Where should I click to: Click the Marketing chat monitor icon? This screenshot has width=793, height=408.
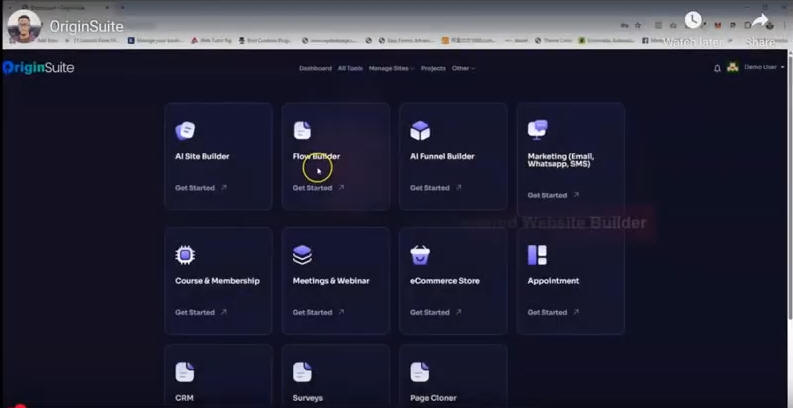(x=538, y=129)
